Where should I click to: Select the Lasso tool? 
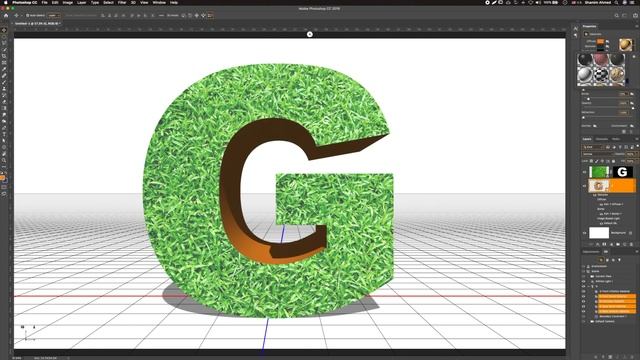[4, 43]
